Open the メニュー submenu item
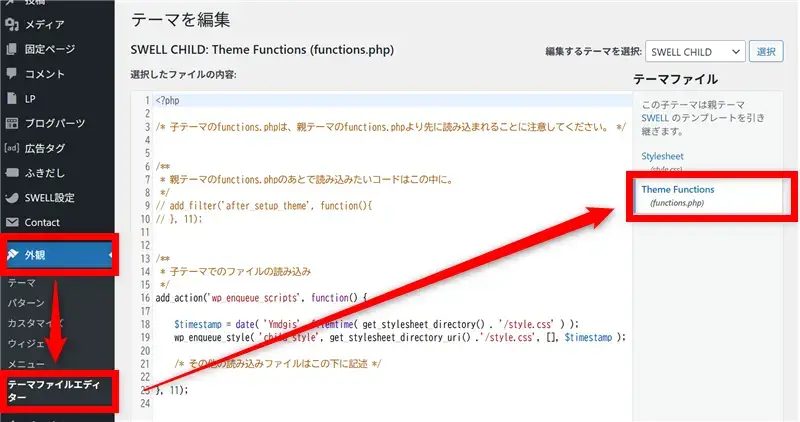The image size is (800, 422). [26, 364]
